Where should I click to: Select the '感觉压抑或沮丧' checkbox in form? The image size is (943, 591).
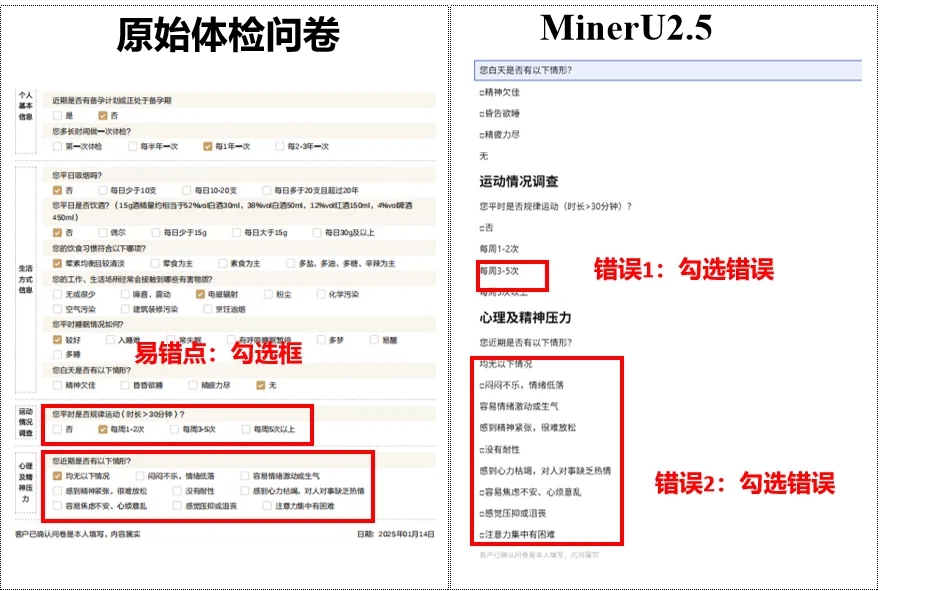(x=176, y=506)
